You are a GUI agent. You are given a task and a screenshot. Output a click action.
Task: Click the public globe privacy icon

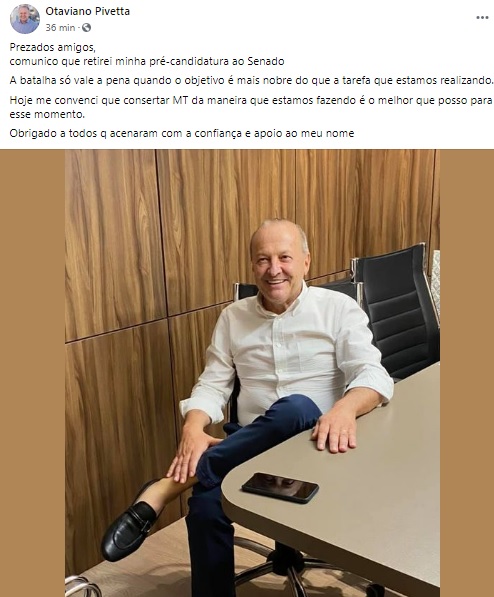[86, 27]
